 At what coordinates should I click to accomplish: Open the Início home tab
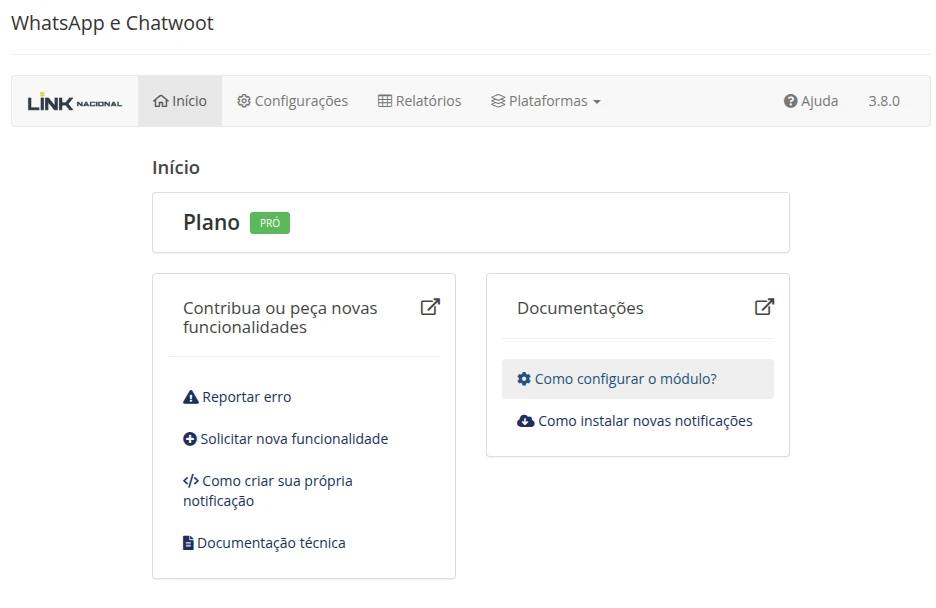[180, 101]
